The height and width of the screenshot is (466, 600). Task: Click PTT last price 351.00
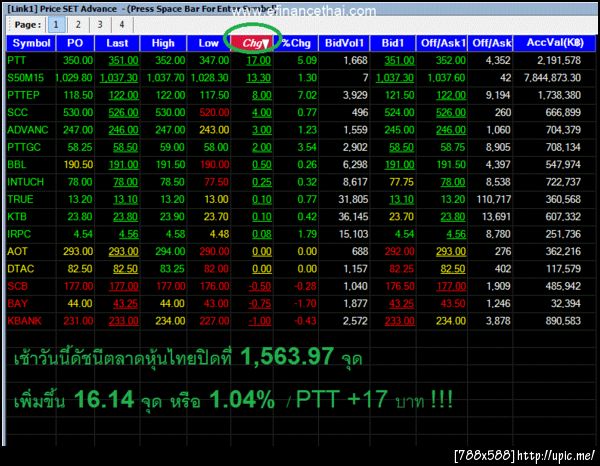[123, 60]
